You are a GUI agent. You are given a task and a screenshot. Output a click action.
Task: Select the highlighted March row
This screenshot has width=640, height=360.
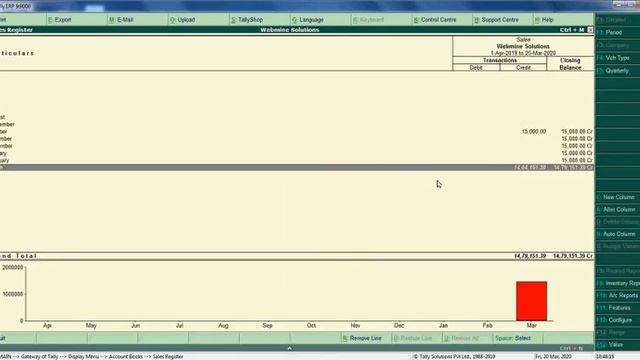click(297, 167)
